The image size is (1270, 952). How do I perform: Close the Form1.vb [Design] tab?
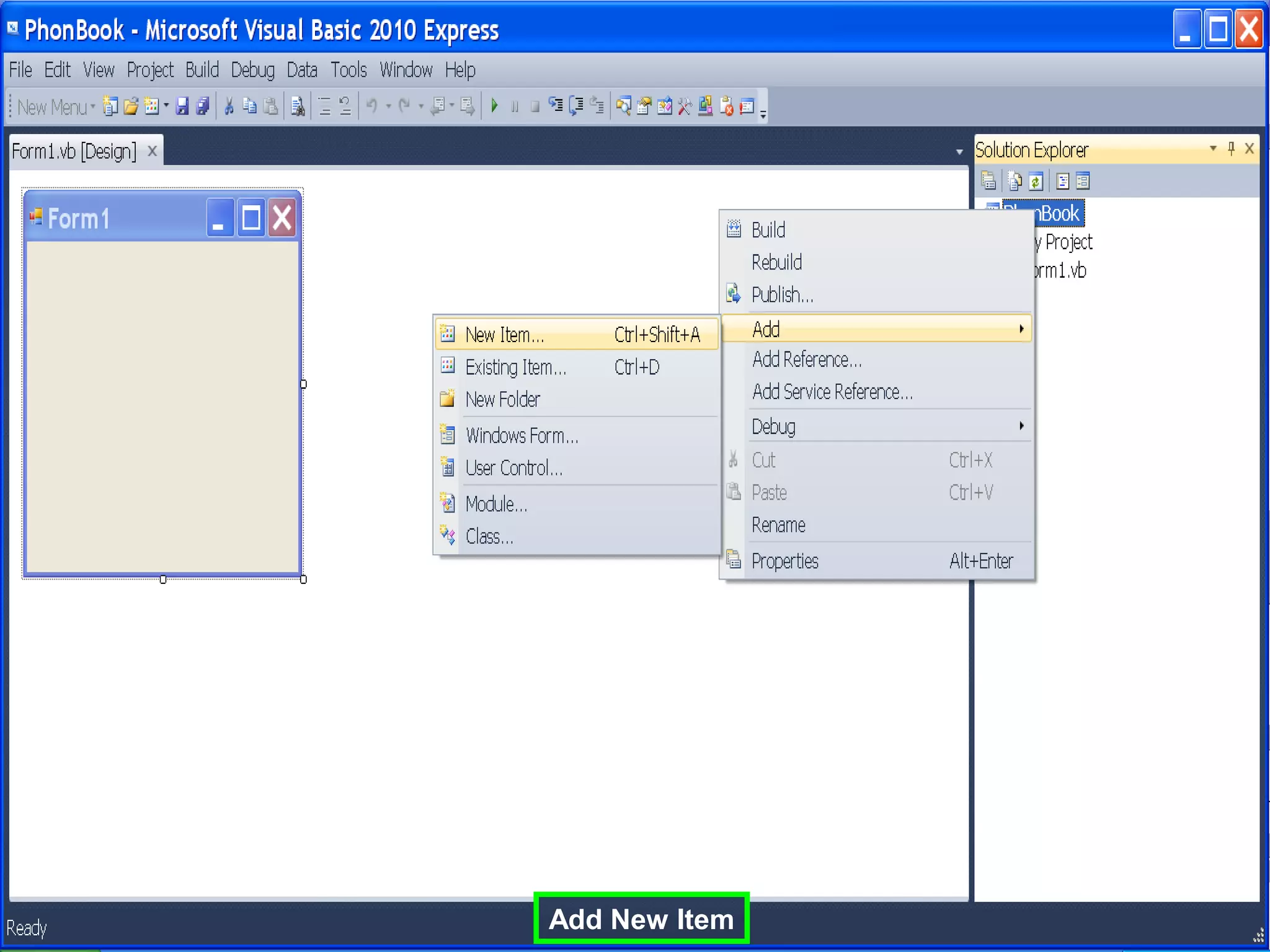152,151
